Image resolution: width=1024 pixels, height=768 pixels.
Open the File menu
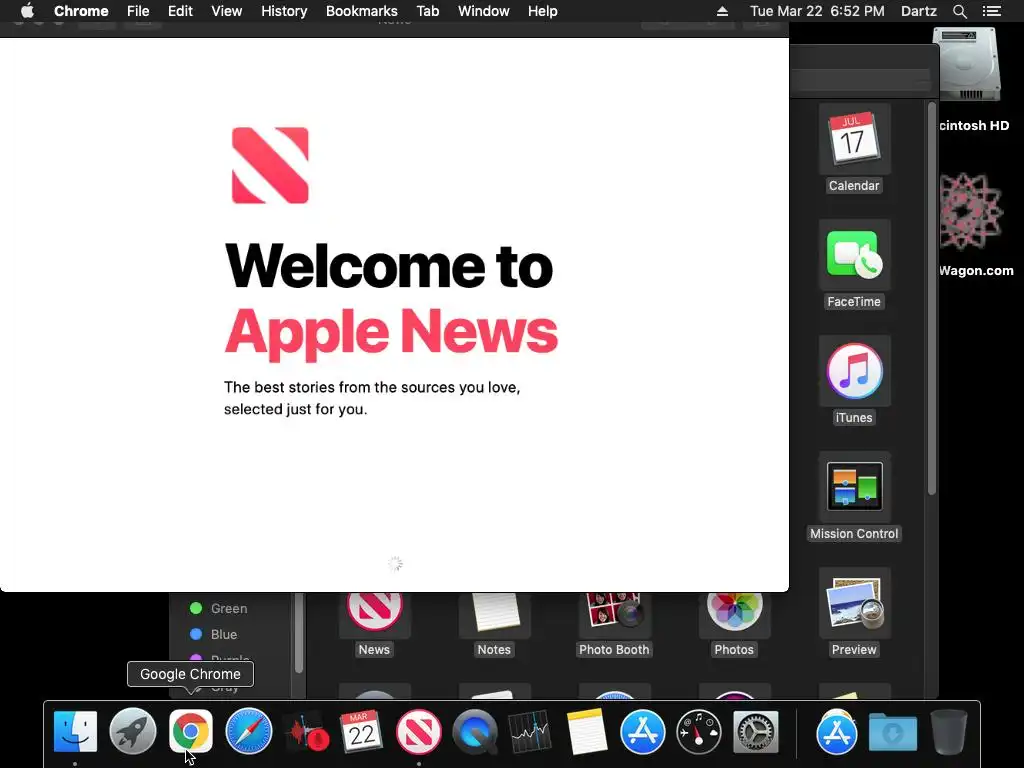[x=138, y=11]
